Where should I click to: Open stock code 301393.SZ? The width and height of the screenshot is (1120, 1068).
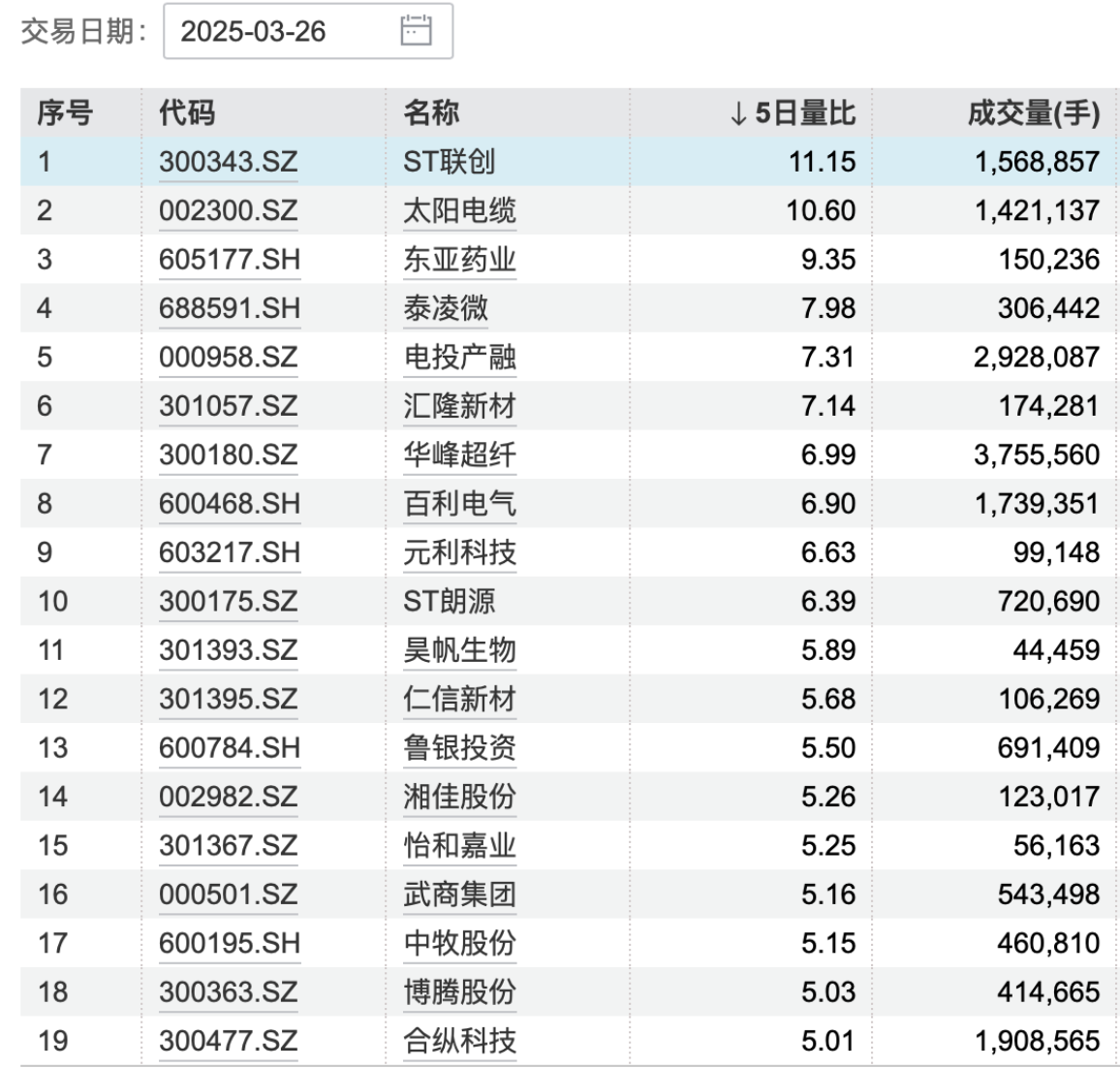pos(228,651)
